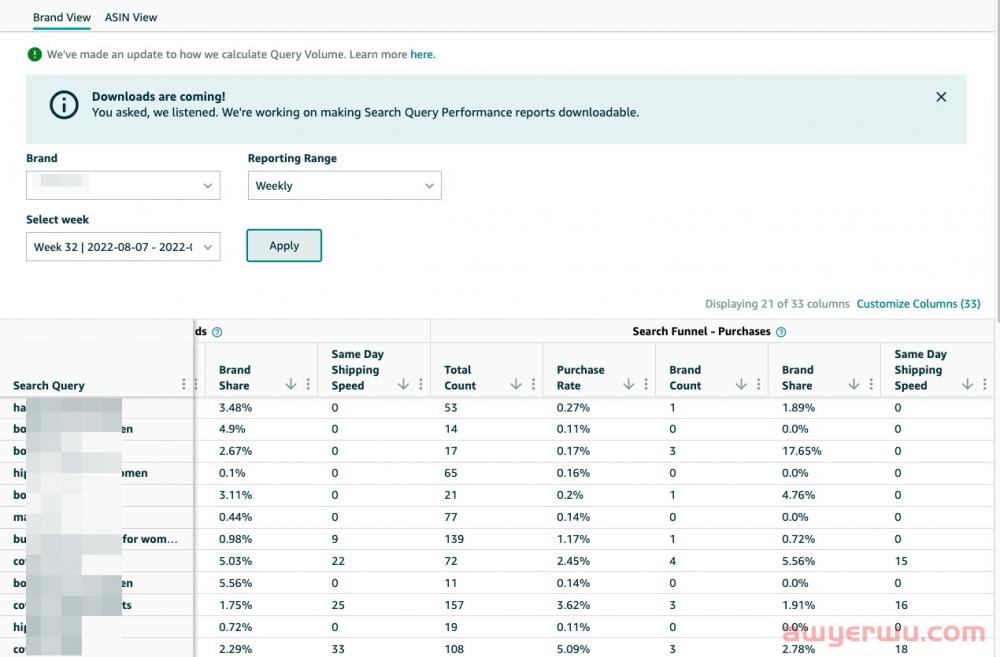Click the Search Query column menu dots

click(x=183, y=385)
